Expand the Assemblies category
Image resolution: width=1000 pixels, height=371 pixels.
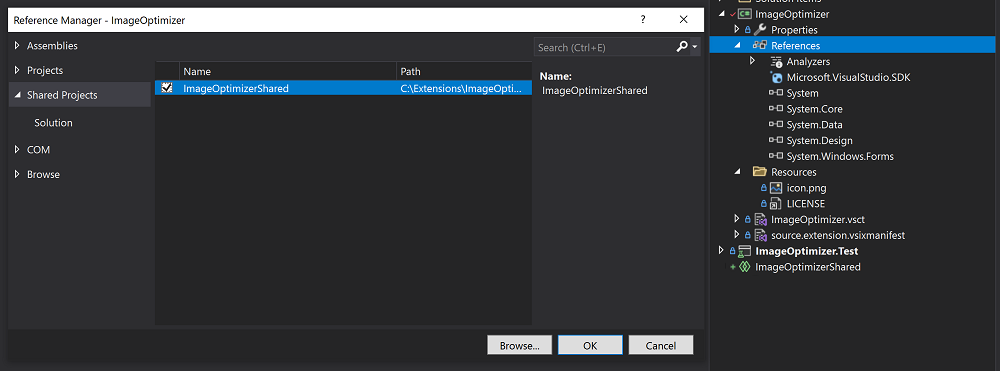(17, 46)
